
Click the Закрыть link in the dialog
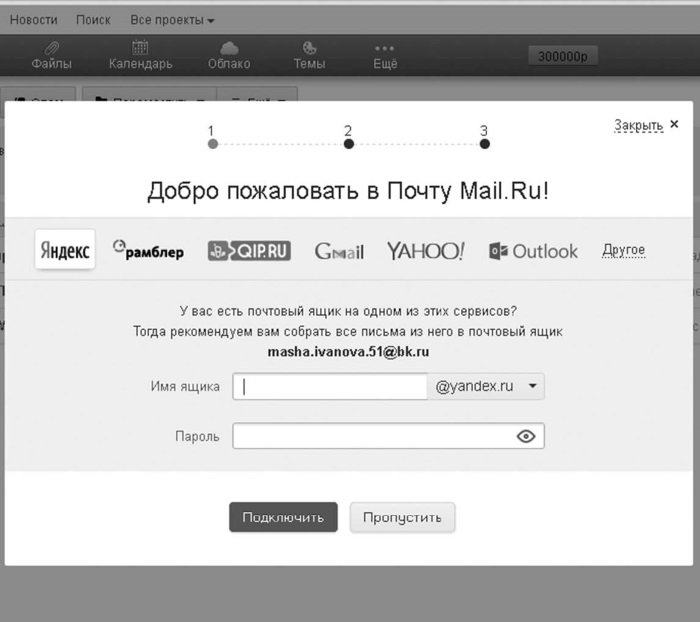[638, 125]
